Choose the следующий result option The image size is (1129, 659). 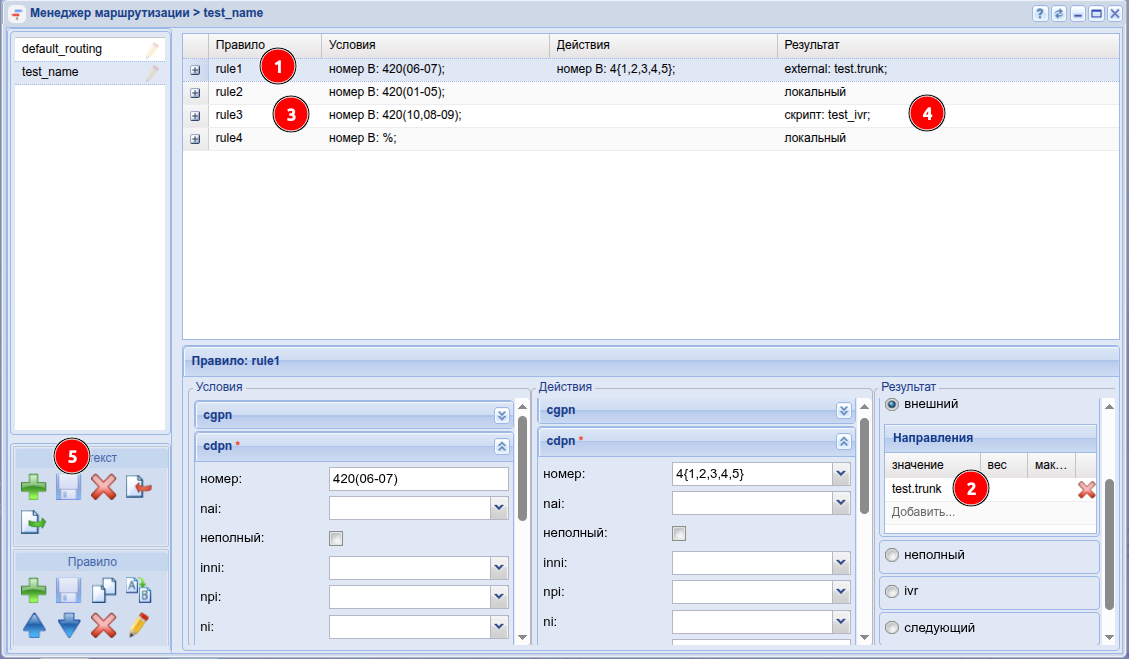tap(891, 627)
